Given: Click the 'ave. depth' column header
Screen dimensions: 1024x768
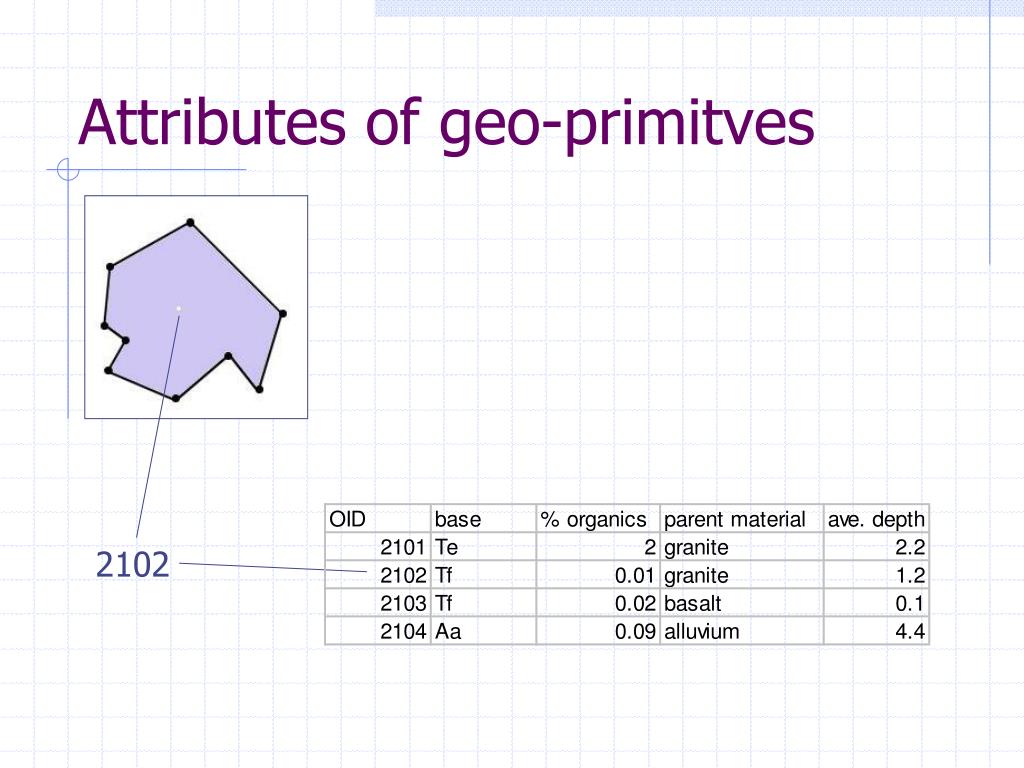Looking at the screenshot, I should (x=876, y=520).
